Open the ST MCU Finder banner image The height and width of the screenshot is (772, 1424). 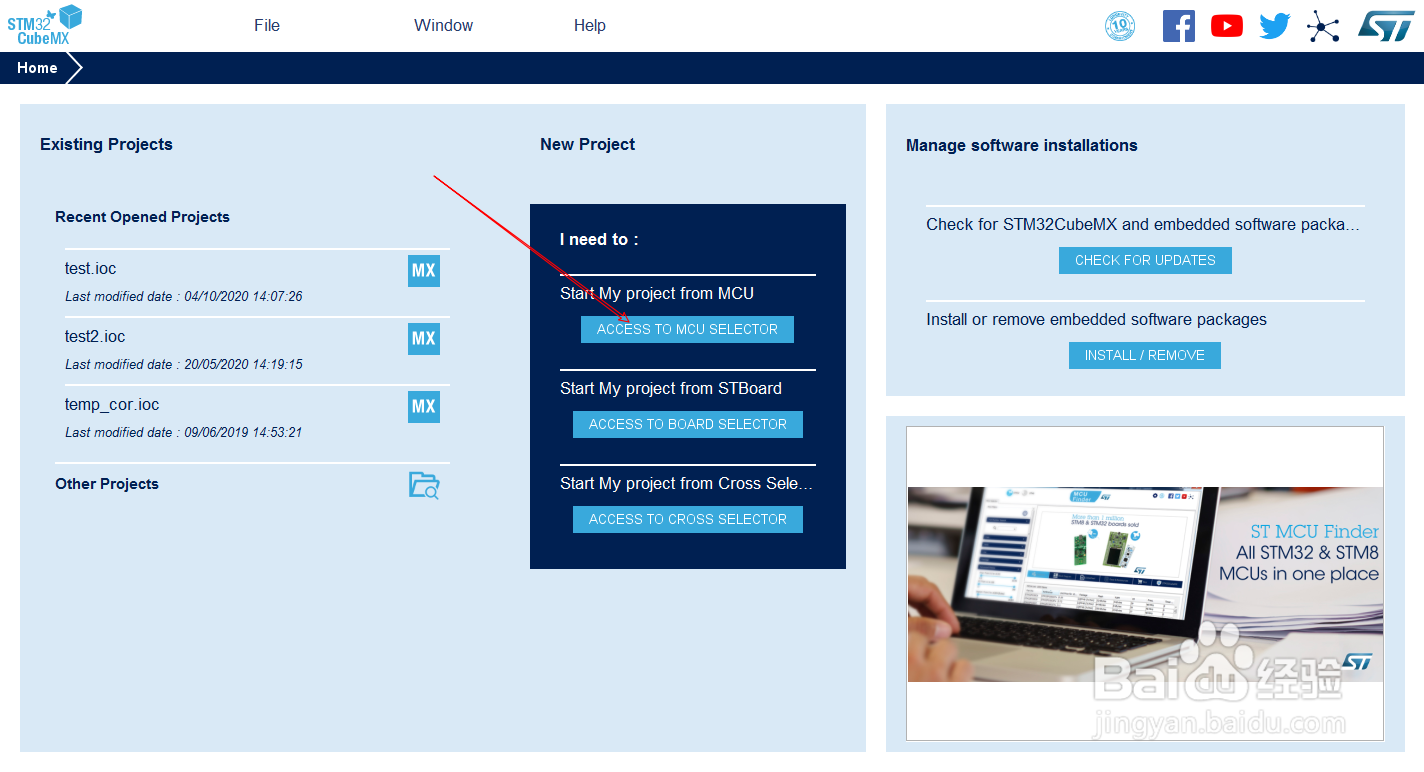[x=1145, y=584]
